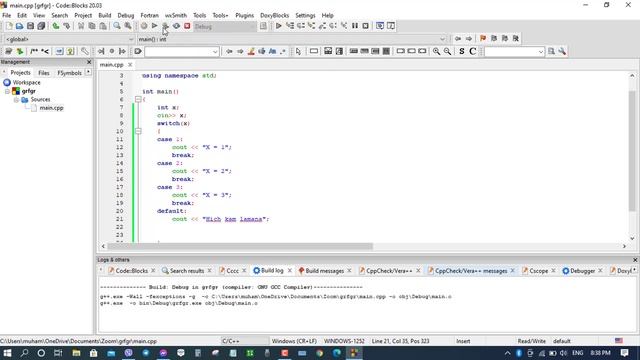Viewport: 640px width, 360px height.
Task: Click the wrench options icon at toolbar end
Action: coord(562,51)
